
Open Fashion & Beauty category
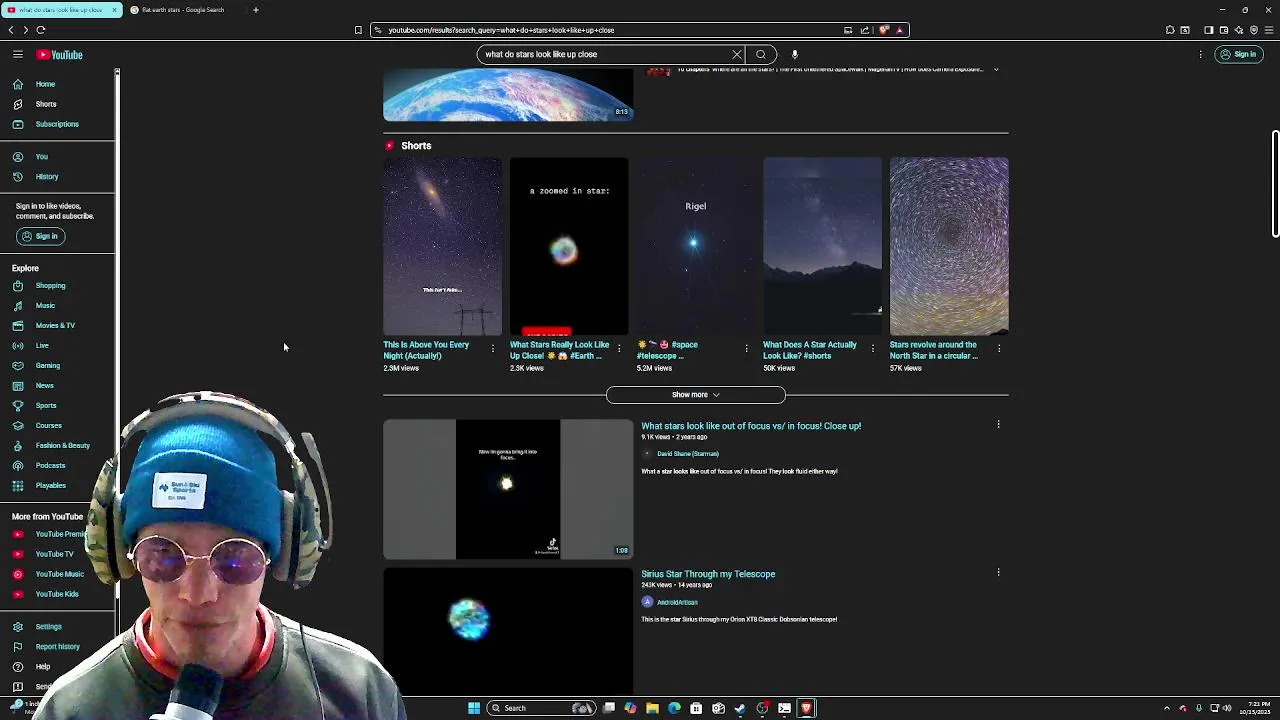click(x=62, y=446)
